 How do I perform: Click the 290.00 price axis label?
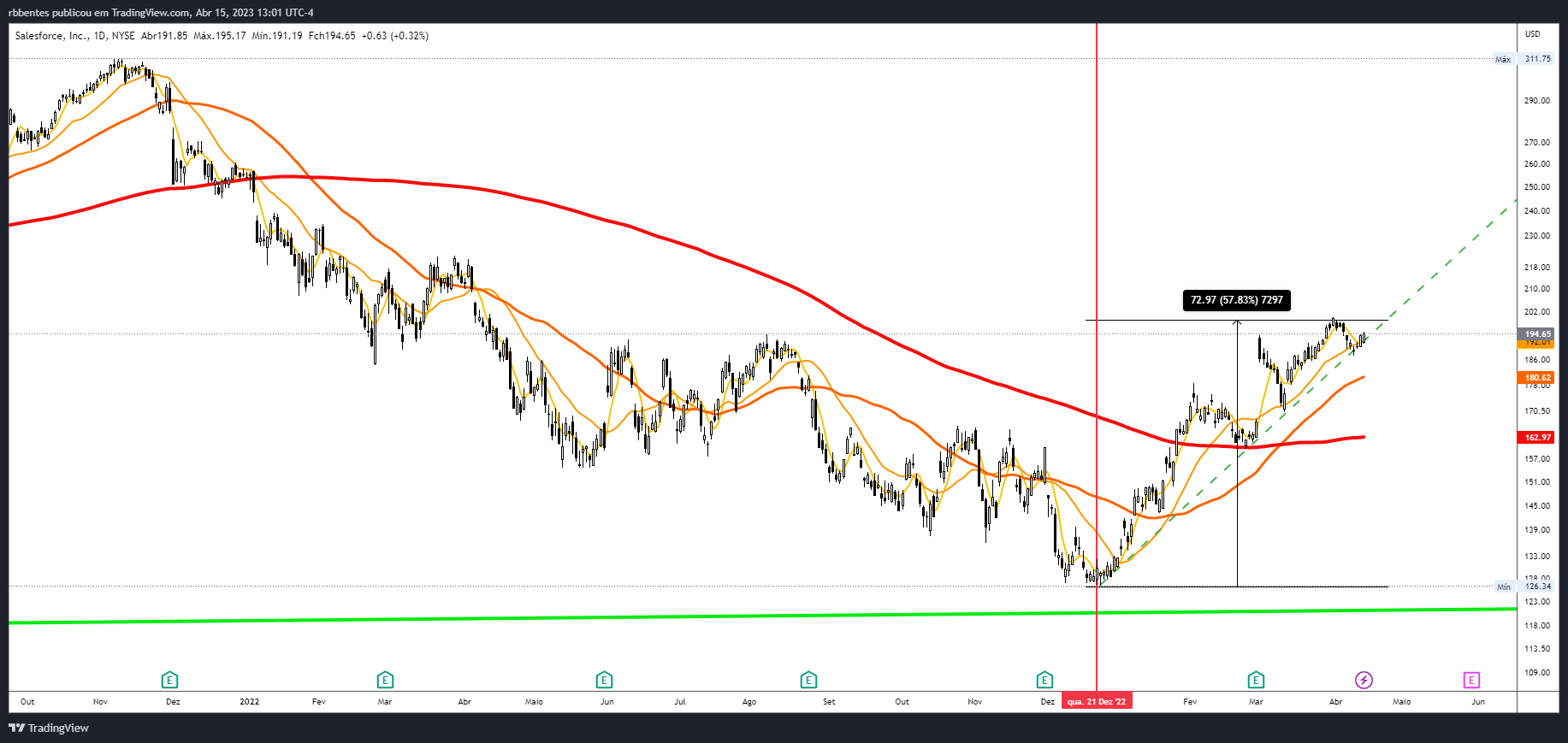pos(1536,101)
